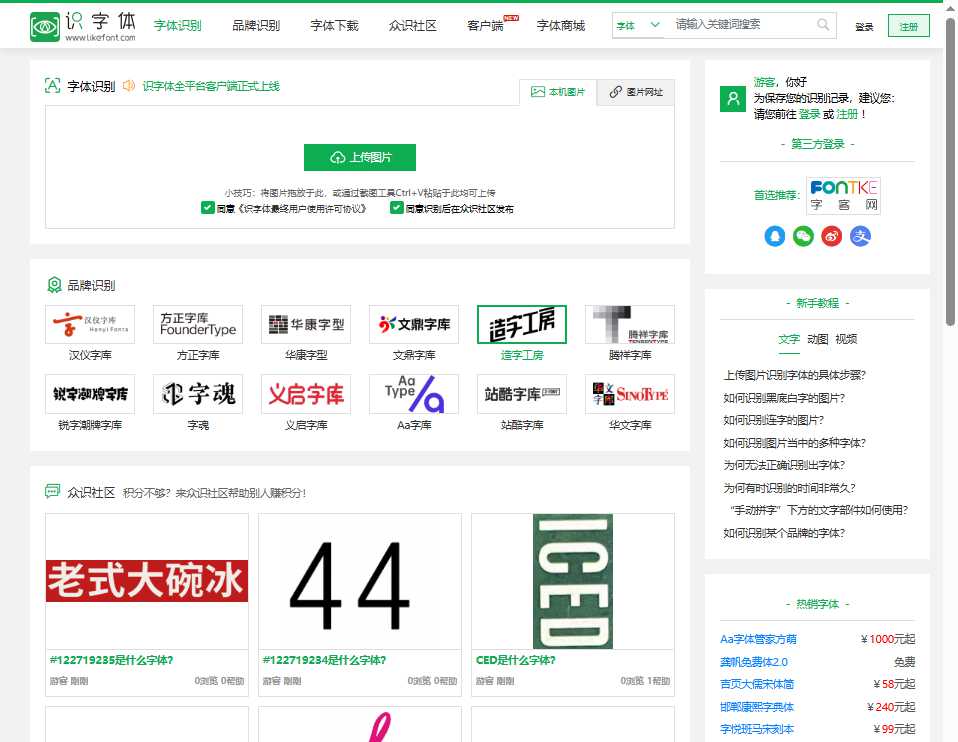The image size is (958, 742).
Task: Click the 站酷字库 brand logo
Action: tap(522, 394)
